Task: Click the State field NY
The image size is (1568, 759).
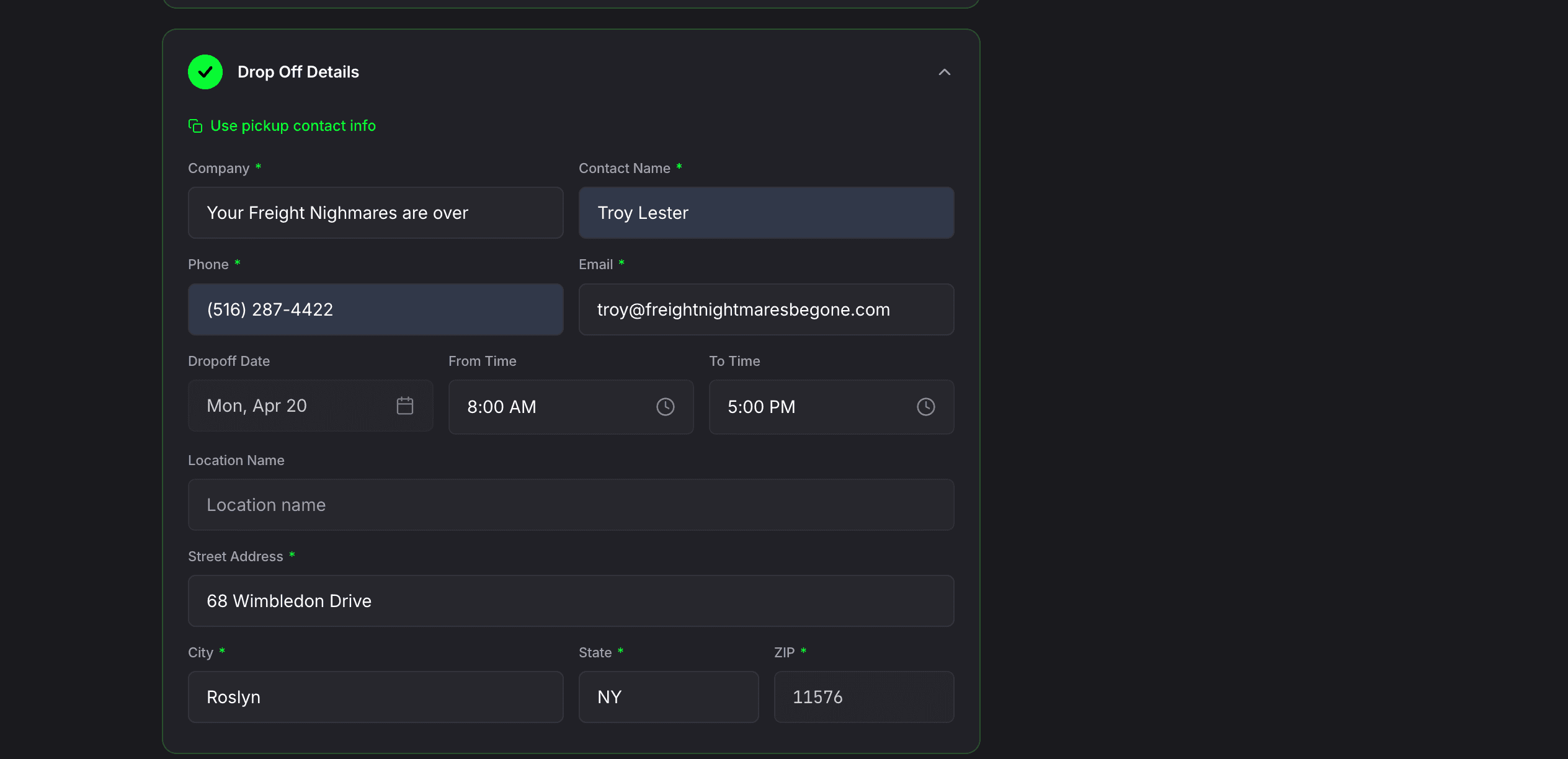Action: coord(669,697)
